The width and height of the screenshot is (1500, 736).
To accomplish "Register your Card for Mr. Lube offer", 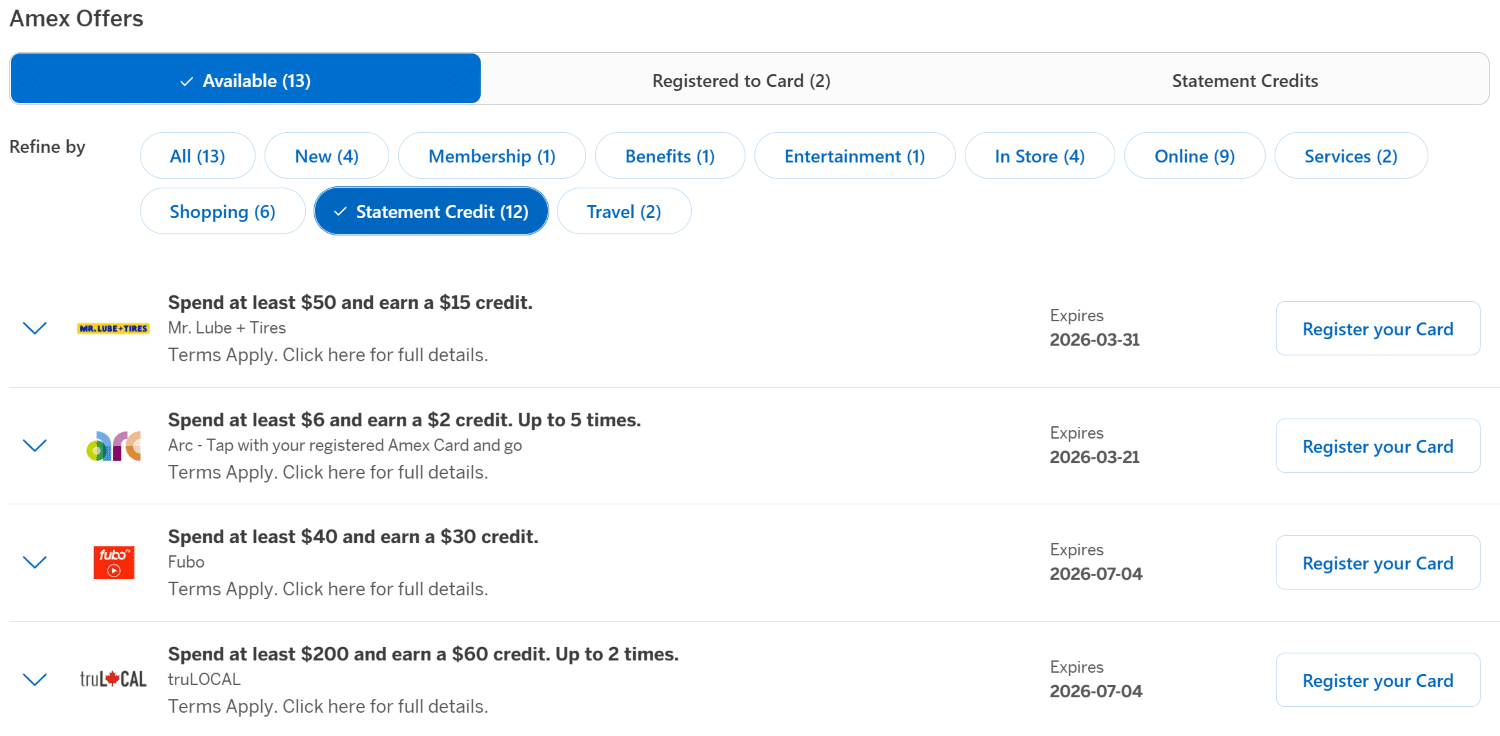I will 1378,328.
